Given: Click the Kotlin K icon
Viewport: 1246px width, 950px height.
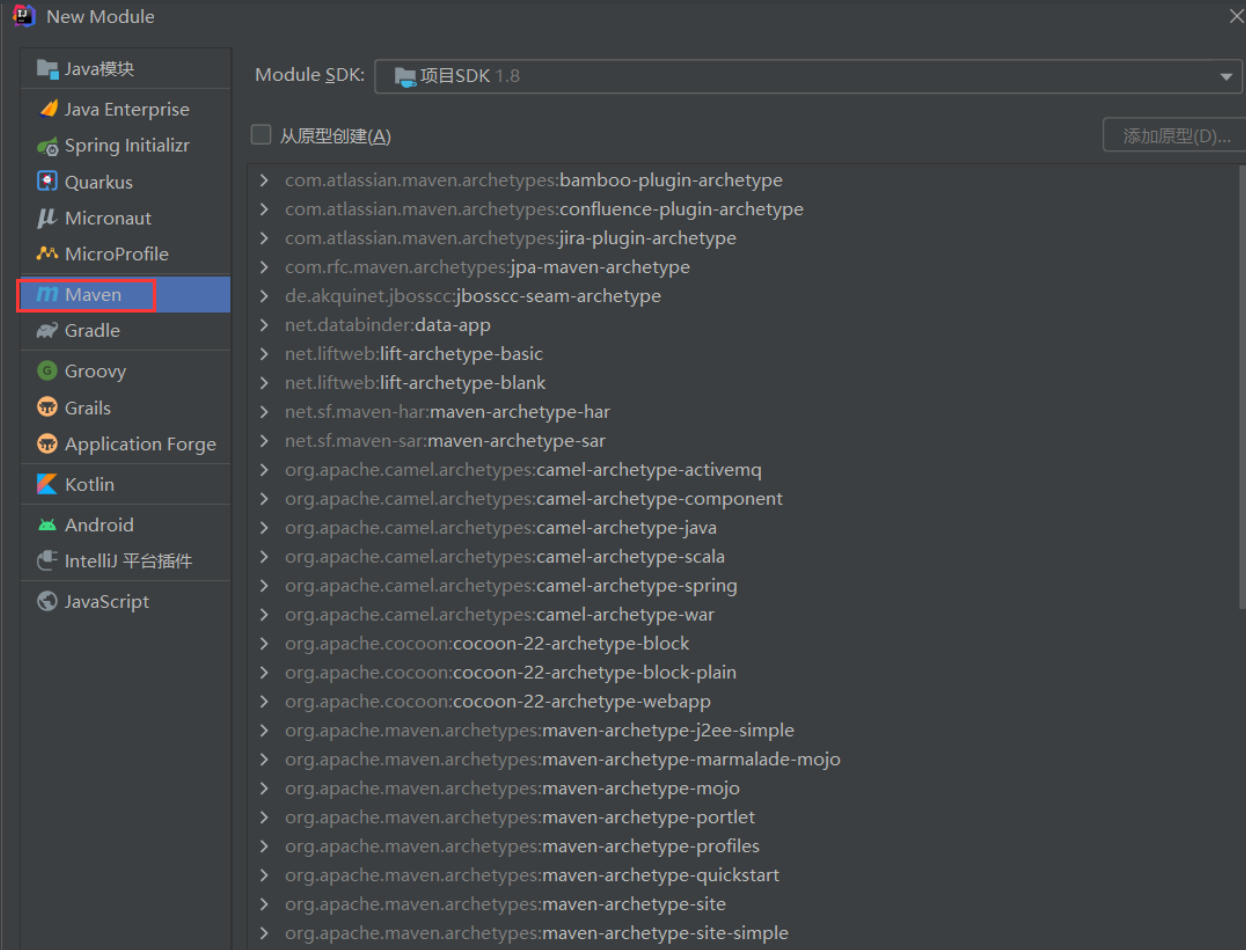Looking at the screenshot, I should coord(47,484).
